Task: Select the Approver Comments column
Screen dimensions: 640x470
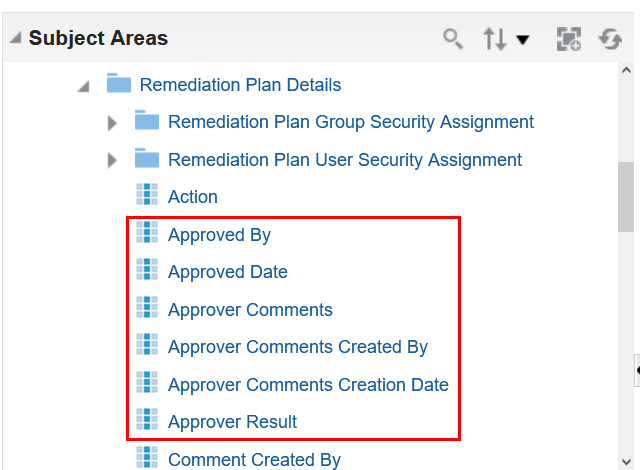Action: click(x=250, y=310)
